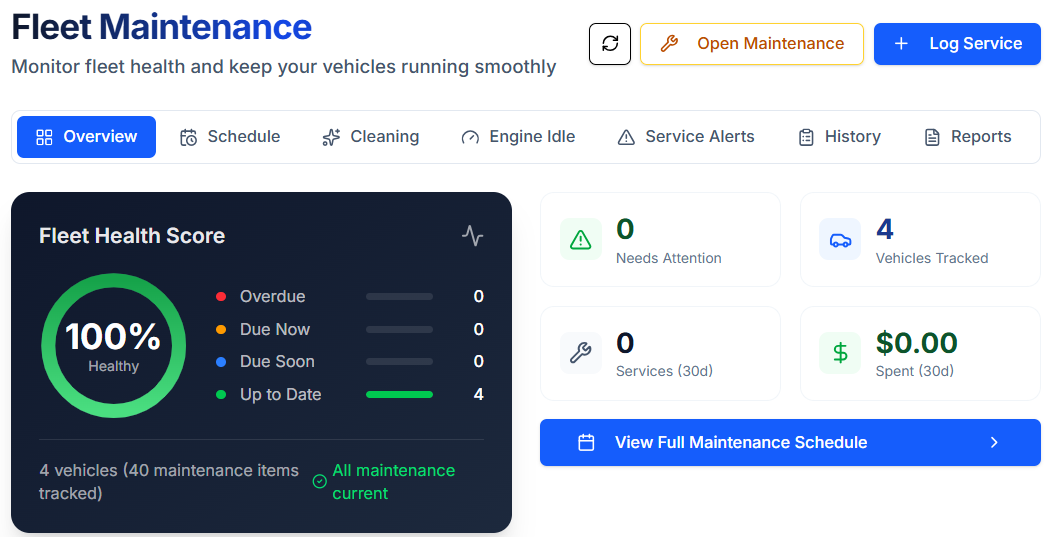Viewport: 1055px width, 537px height.
Task: Click the gauge icon on Engine Idle tab
Action: tap(470, 137)
